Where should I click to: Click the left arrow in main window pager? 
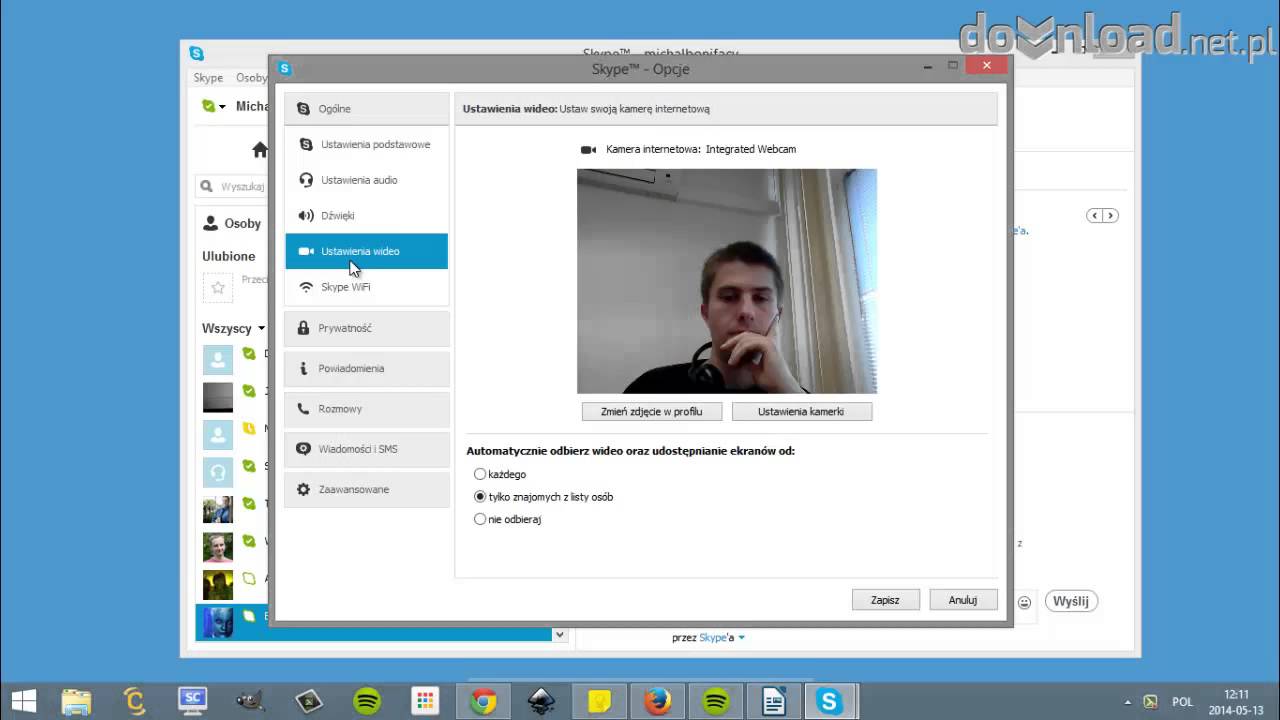point(1095,216)
